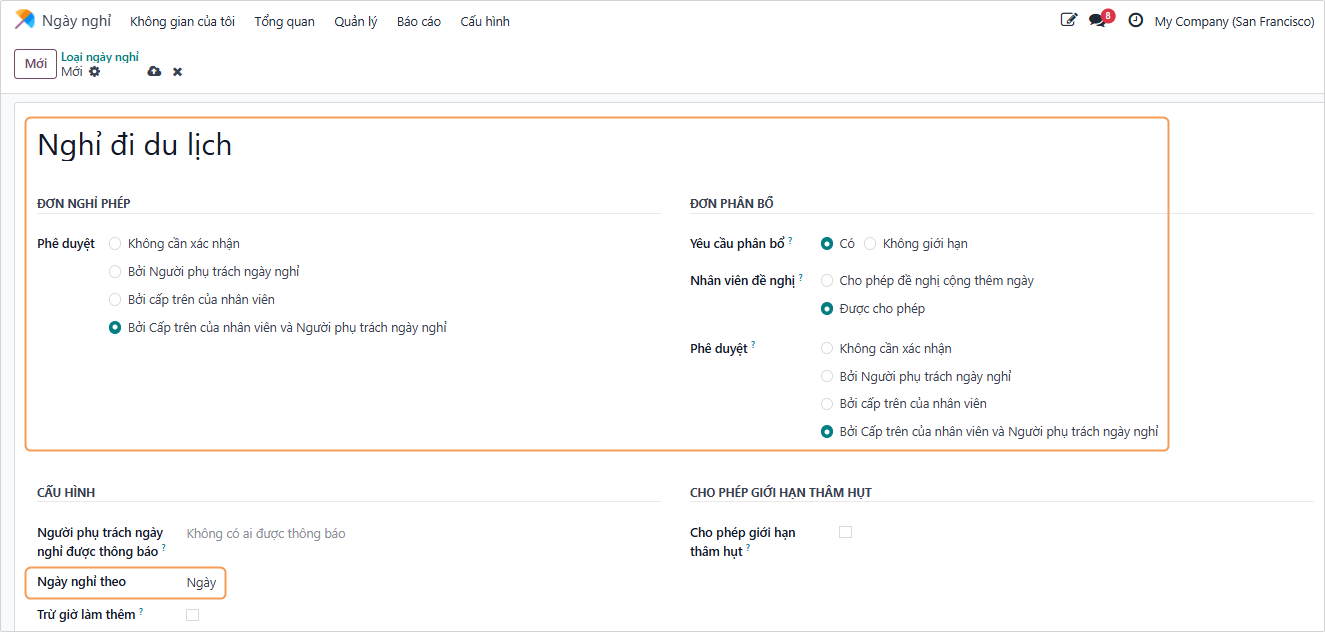Click the Nghỉ đi du lịch name field
The height and width of the screenshot is (632, 1325).
400,145
